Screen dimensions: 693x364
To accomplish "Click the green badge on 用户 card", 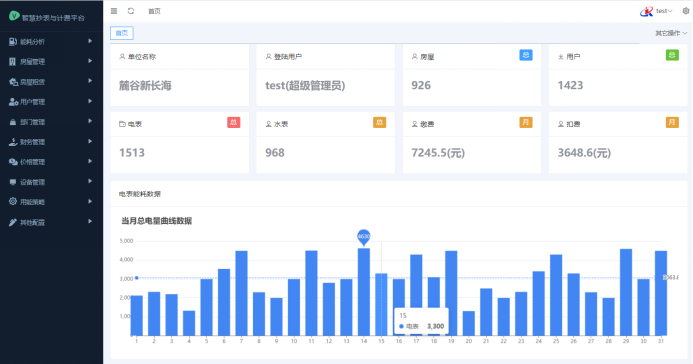I will point(672,55).
